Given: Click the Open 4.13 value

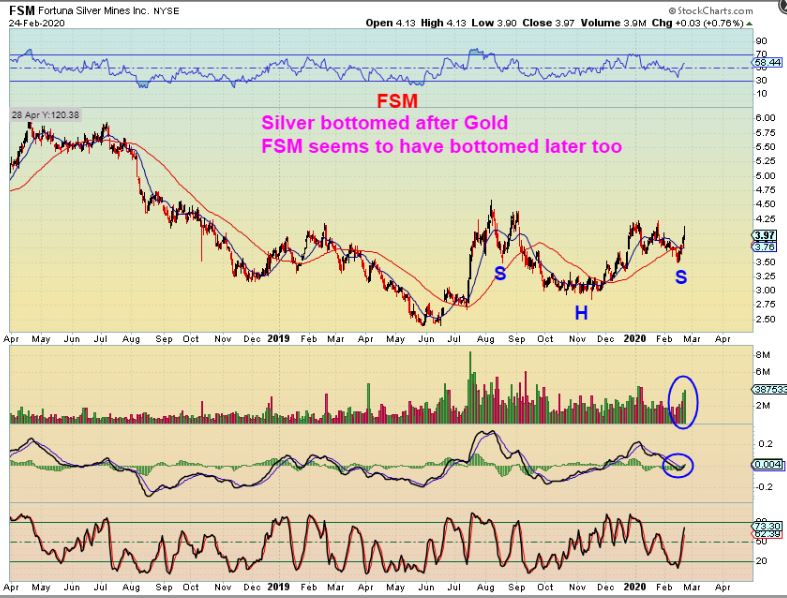Looking at the screenshot, I should pos(390,23).
